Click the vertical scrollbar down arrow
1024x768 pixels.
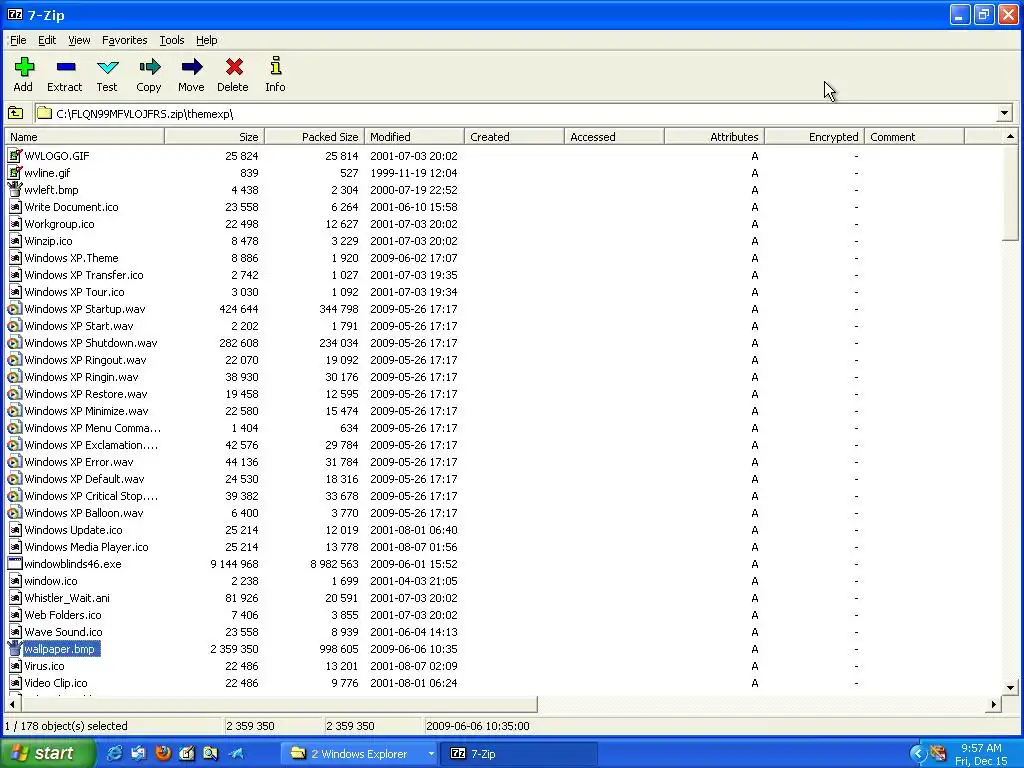point(1010,687)
